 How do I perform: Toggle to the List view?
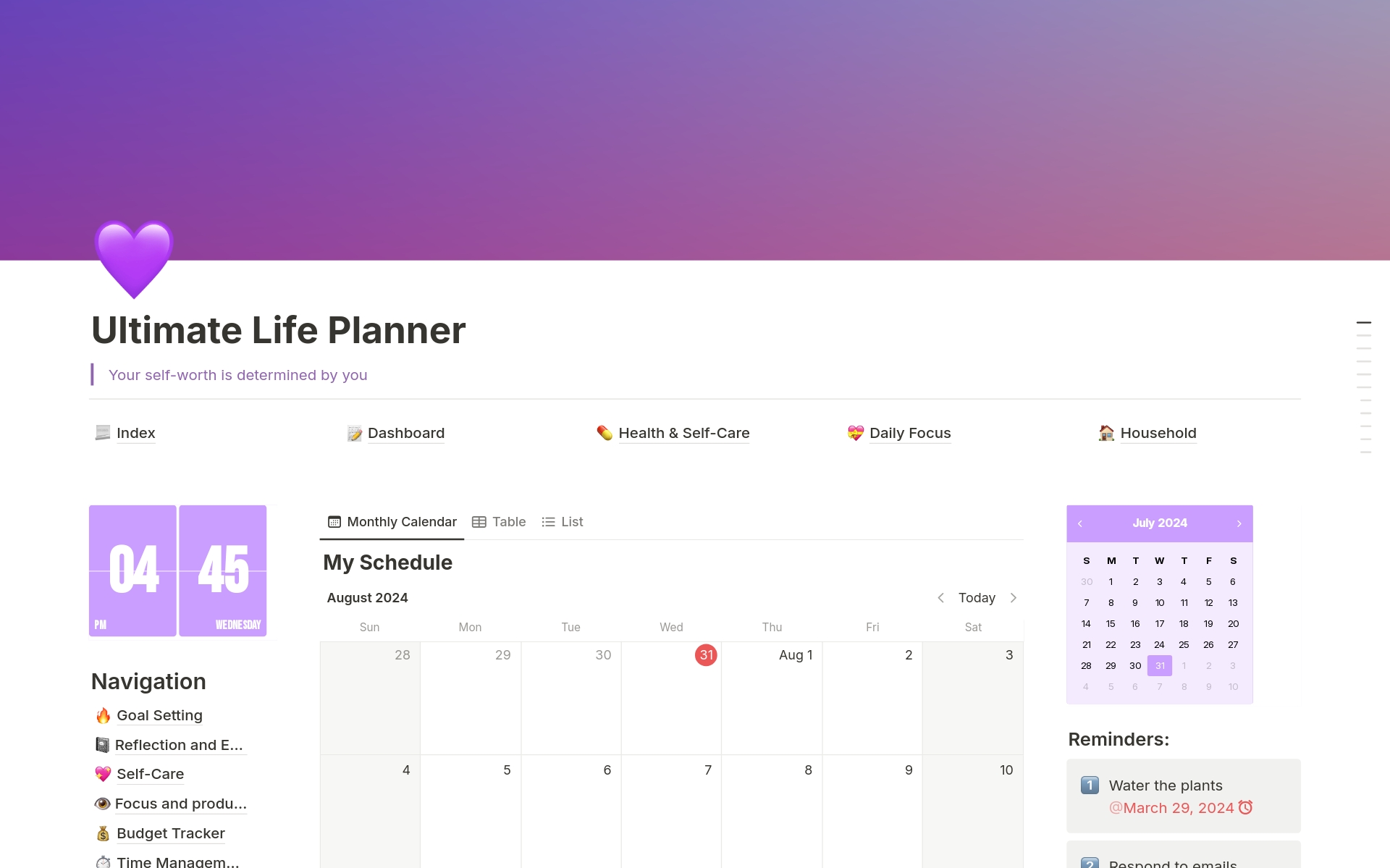pyautogui.click(x=565, y=520)
